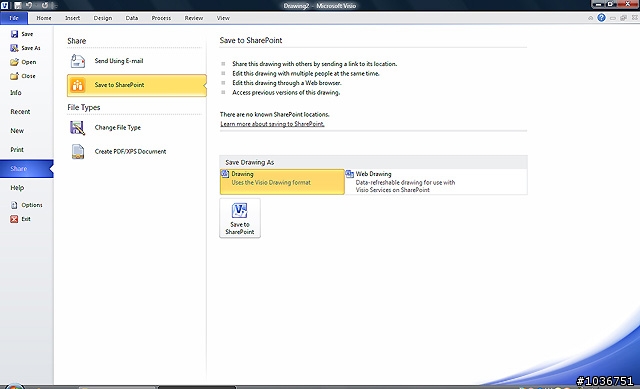Image resolution: width=640 pixels, height=389 pixels.
Task: Click bullet 'Access previous versions of this drawing.'
Action: 286,93
